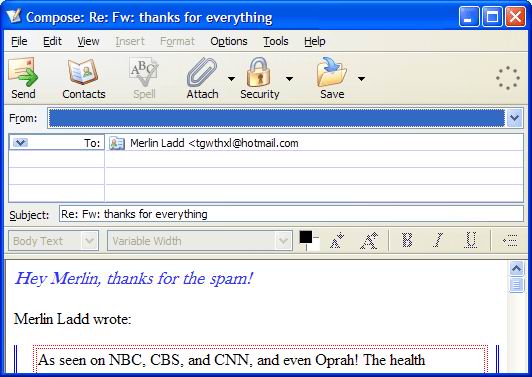Open the Options menu
The width and height of the screenshot is (532, 377).
(229, 41)
